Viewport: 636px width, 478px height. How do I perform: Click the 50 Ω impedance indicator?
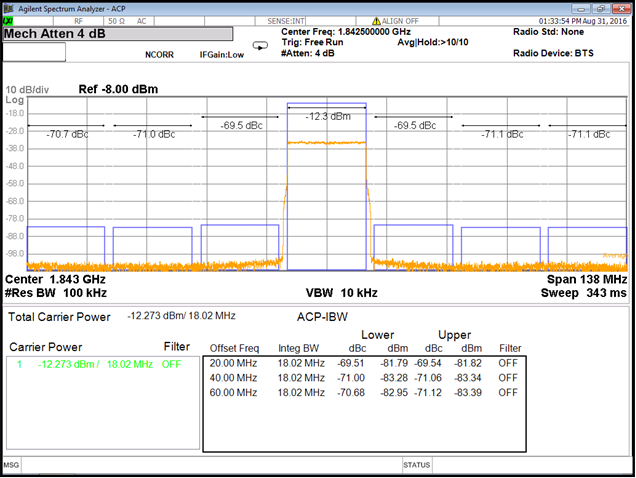[x=114, y=20]
